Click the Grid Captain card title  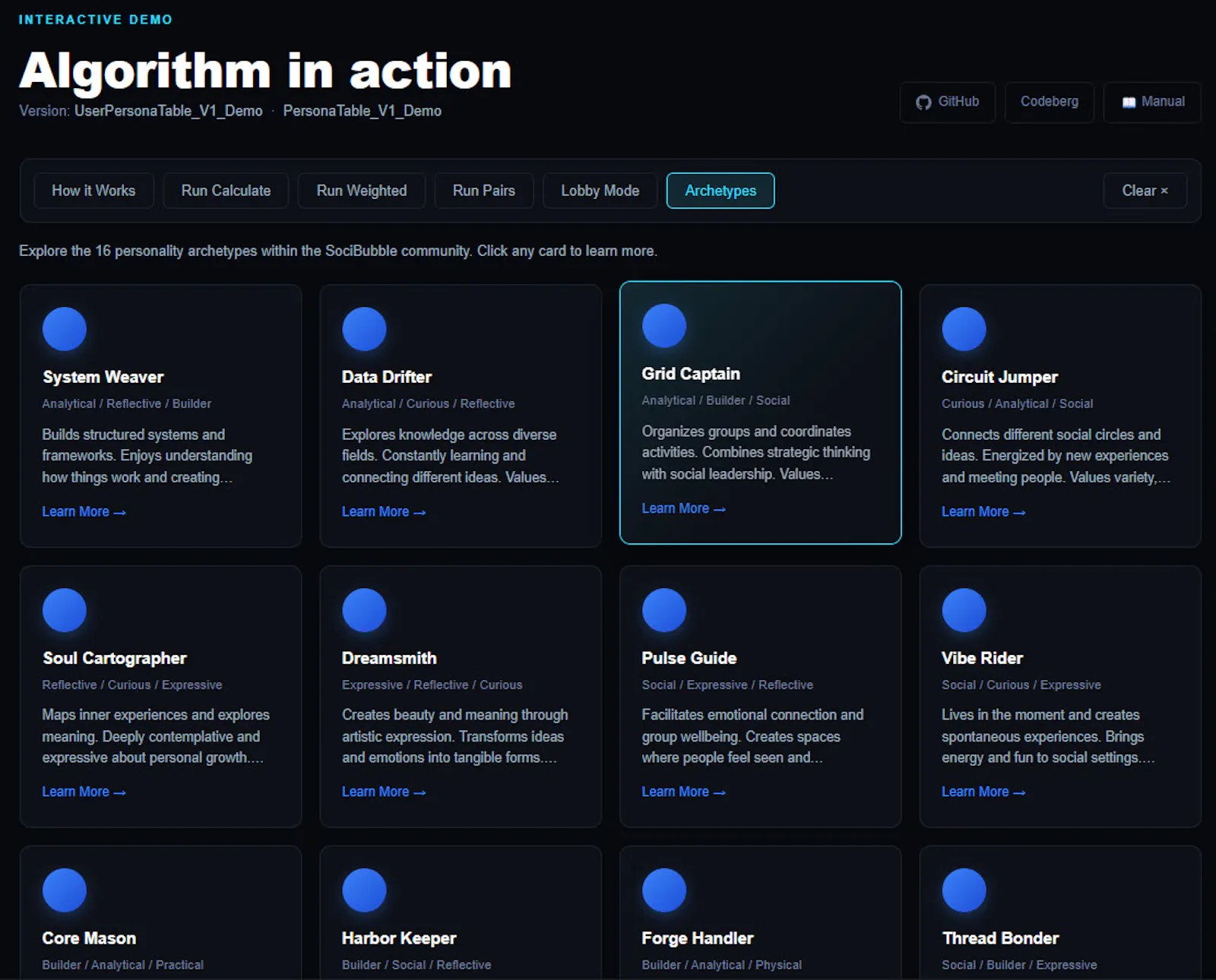click(x=691, y=374)
